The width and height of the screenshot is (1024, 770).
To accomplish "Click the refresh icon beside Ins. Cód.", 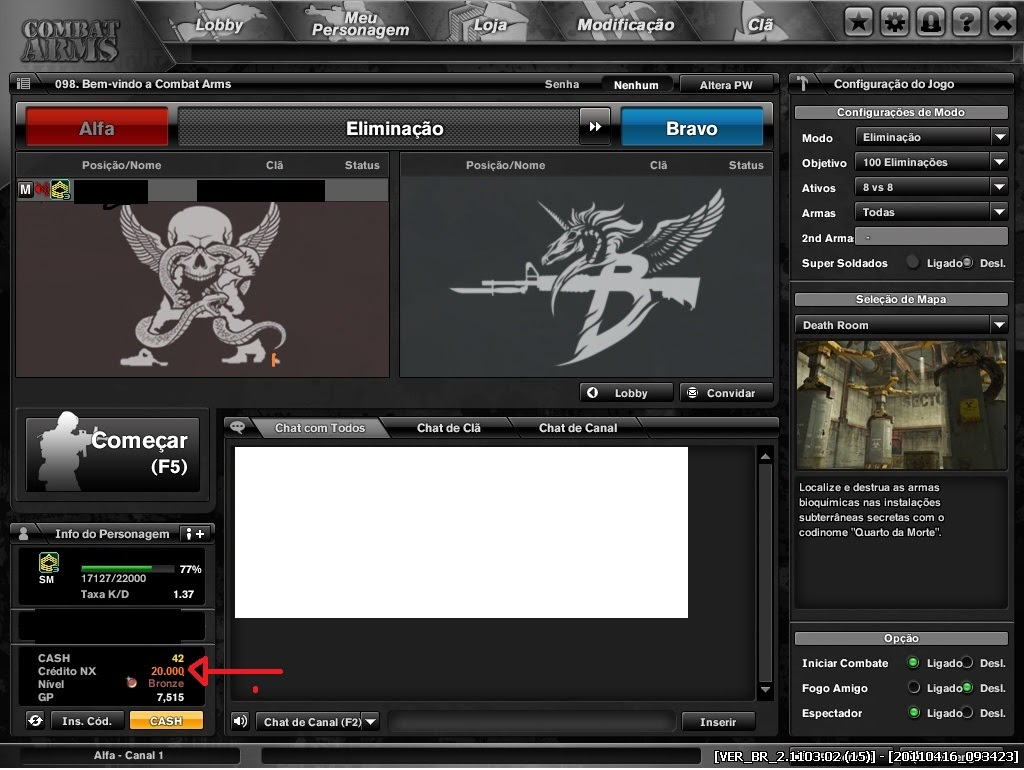I will [x=35, y=720].
